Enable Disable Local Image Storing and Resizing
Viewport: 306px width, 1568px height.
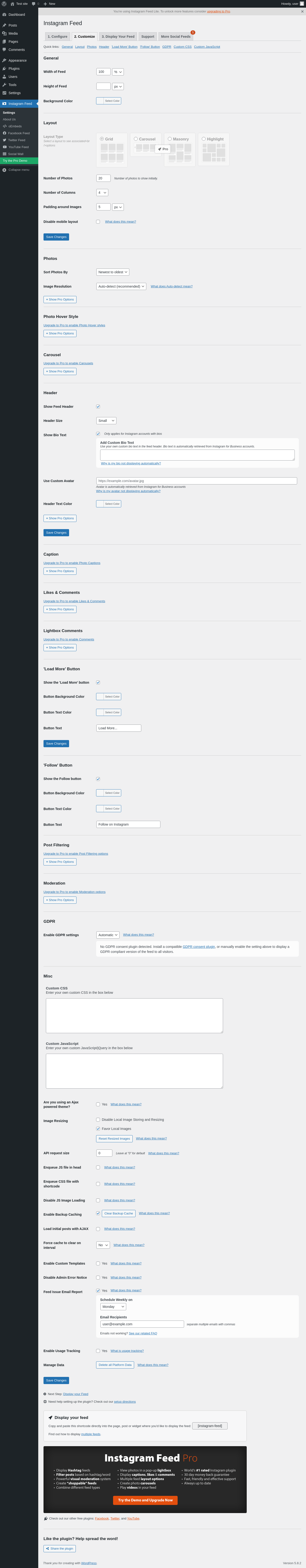click(x=98, y=1119)
